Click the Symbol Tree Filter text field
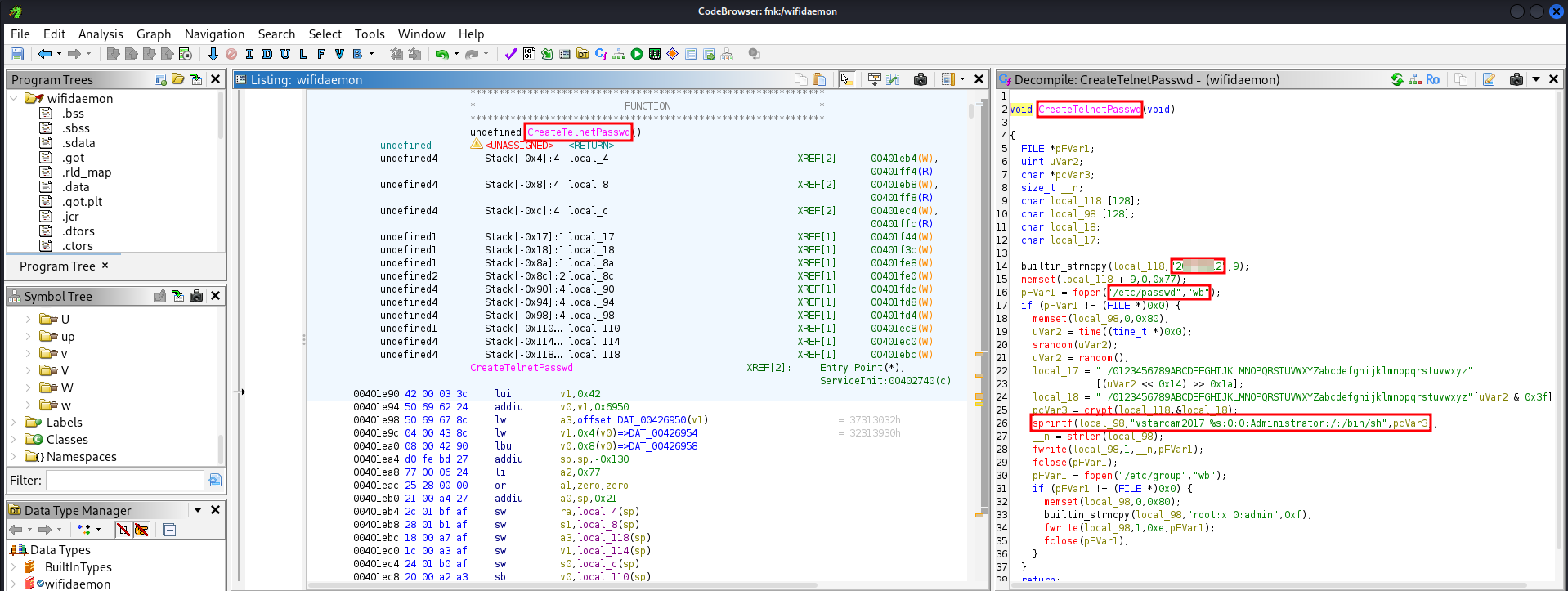The width and height of the screenshot is (1568, 591). (124, 481)
